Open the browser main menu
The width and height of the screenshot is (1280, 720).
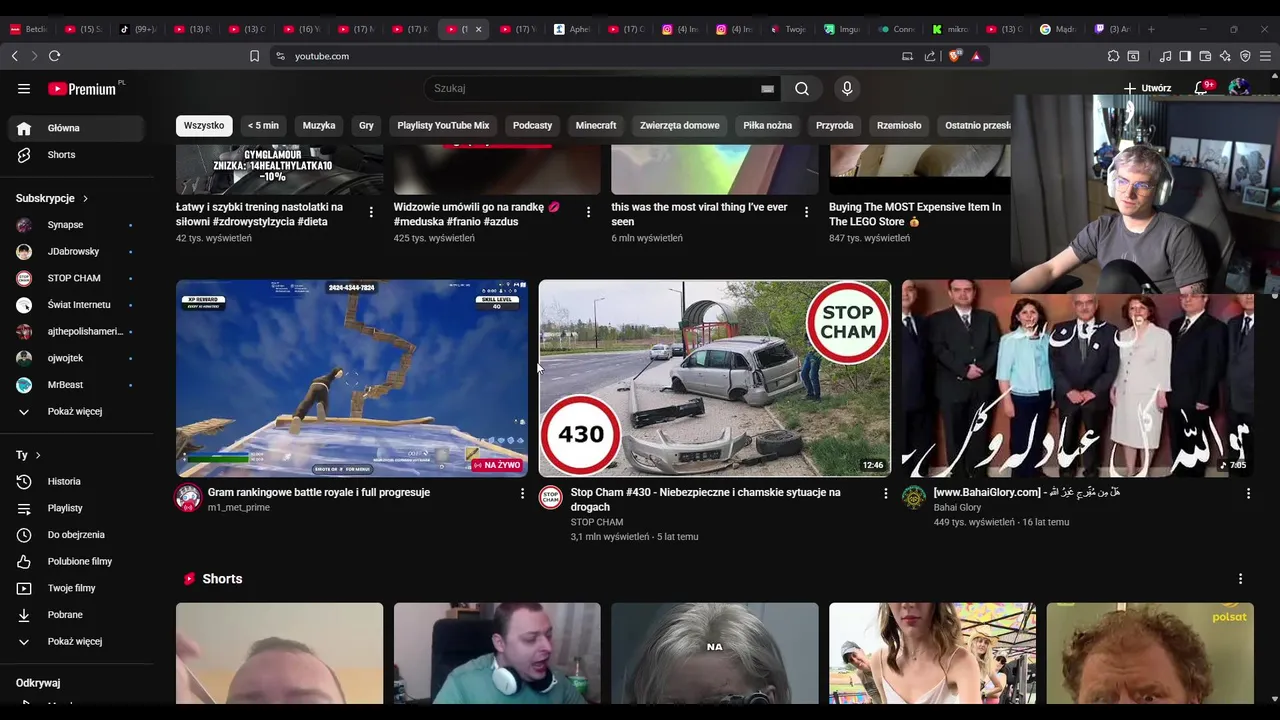pos(1265,56)
